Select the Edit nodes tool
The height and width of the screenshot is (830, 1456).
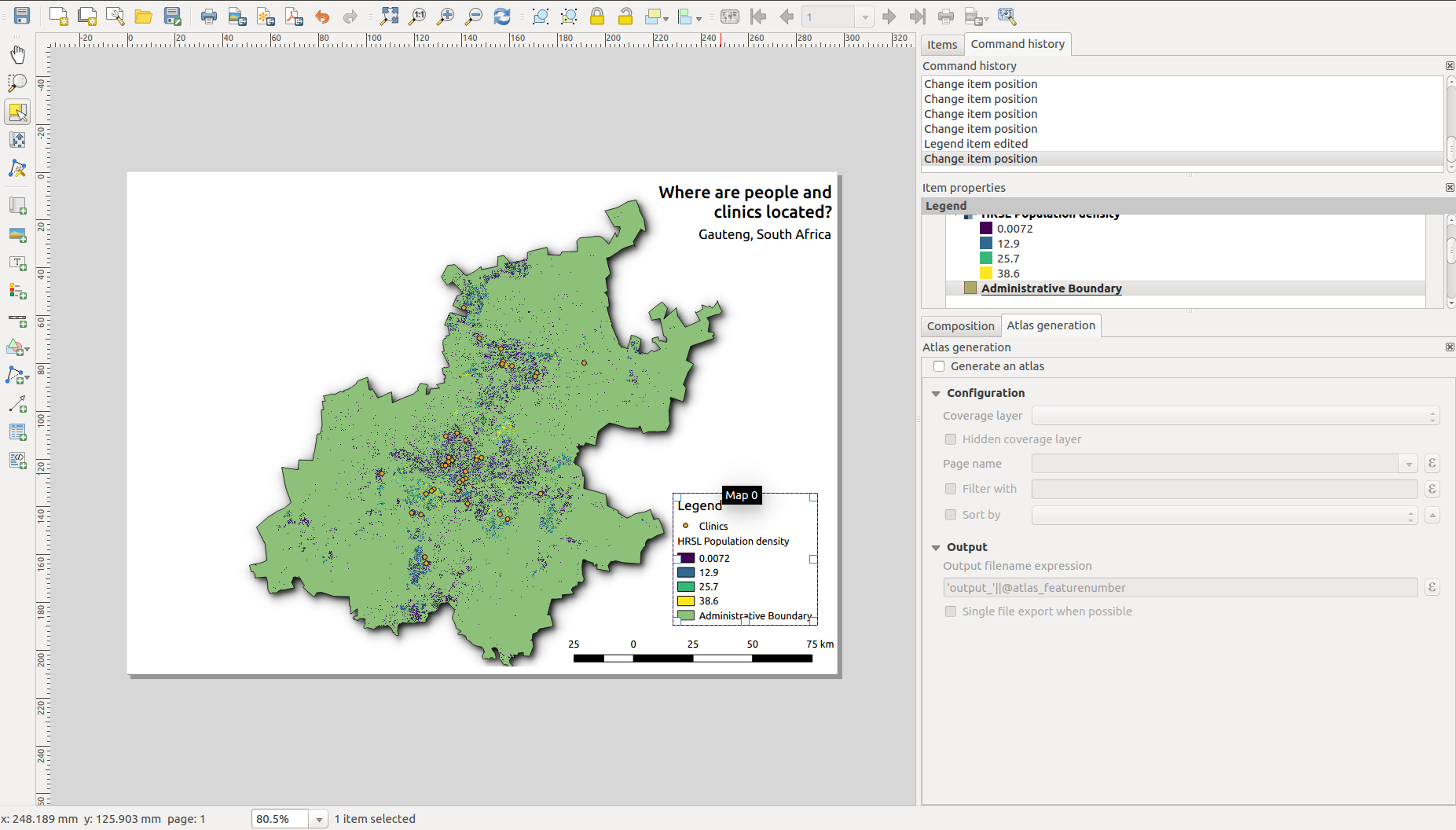pos(17,169)
